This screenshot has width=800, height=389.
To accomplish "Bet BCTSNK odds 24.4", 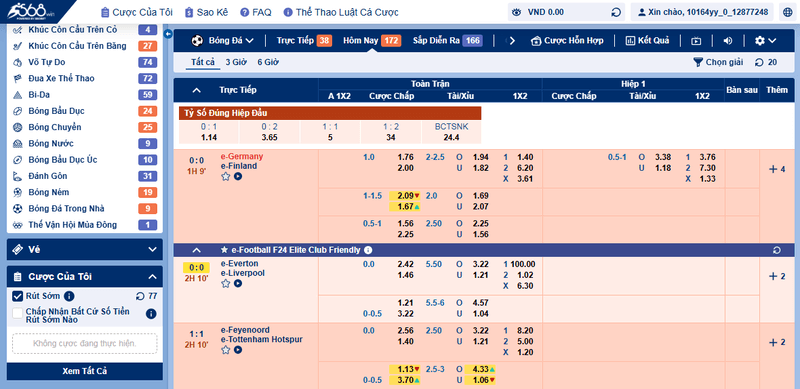I will point(451,132).
